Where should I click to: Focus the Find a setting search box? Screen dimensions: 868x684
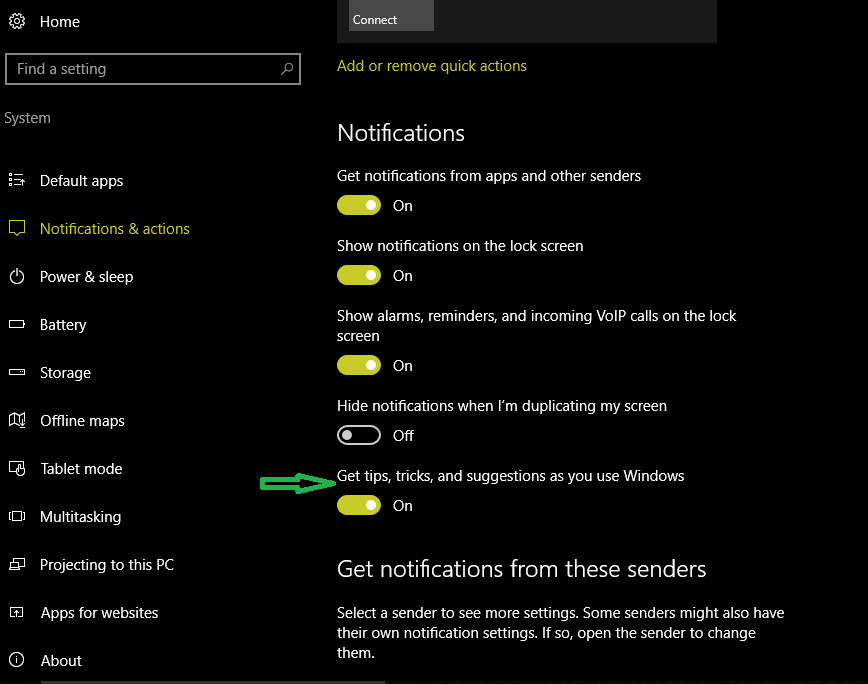[153, 69]
